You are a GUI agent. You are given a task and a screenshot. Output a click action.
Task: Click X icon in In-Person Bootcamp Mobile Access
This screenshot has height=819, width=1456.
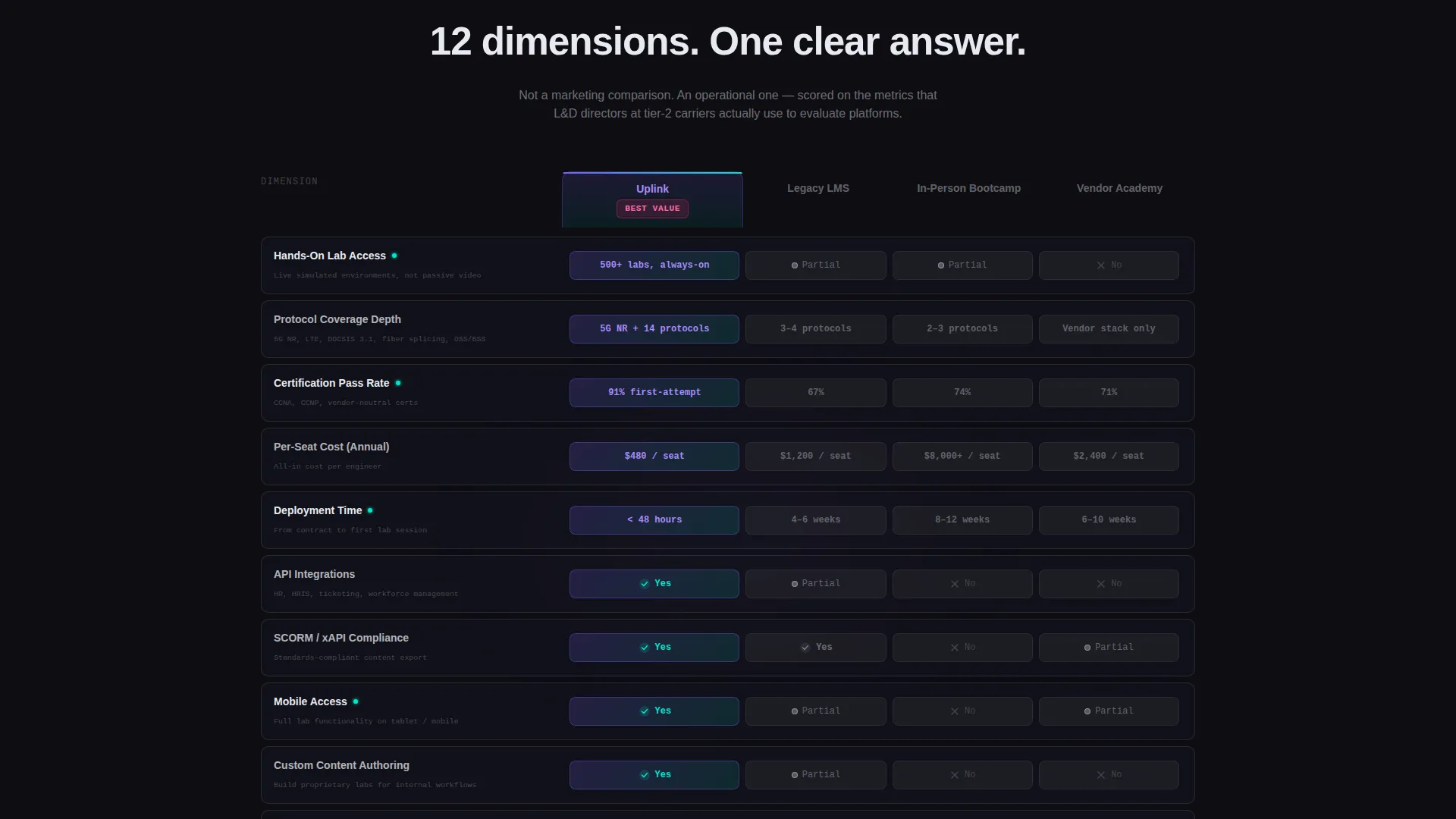point(955,711)
